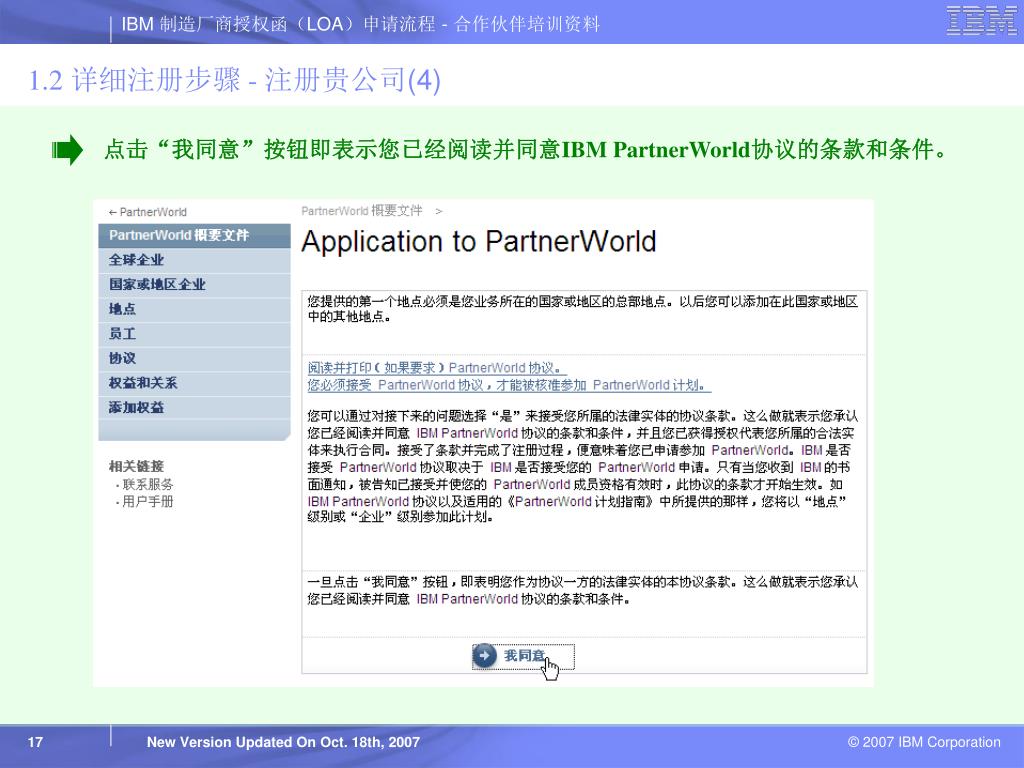Open the 全球企业 sidebar item

click(137, 260)
